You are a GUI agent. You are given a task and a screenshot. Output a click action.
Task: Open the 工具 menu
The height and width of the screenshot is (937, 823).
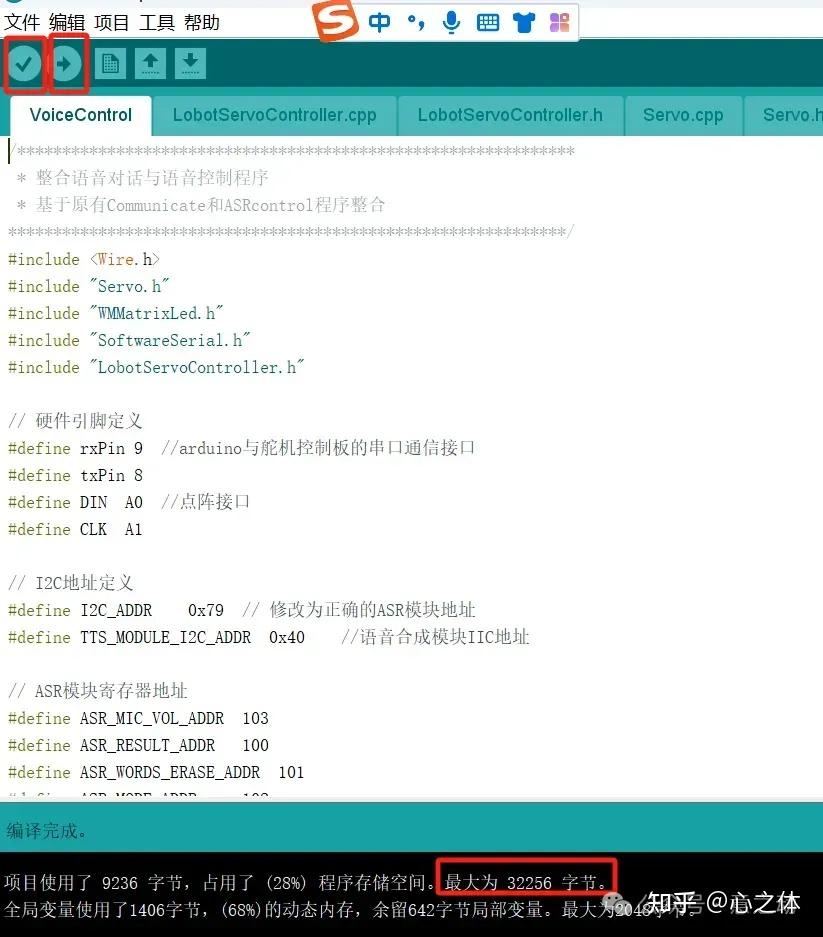point(156,22)
